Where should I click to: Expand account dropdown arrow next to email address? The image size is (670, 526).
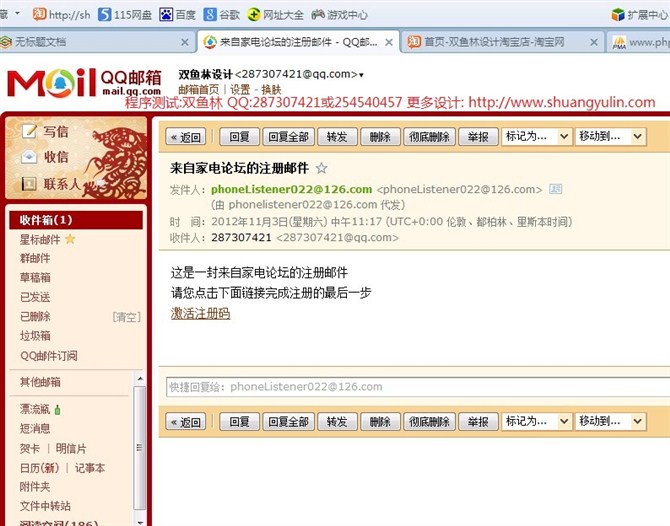[361, 75]
